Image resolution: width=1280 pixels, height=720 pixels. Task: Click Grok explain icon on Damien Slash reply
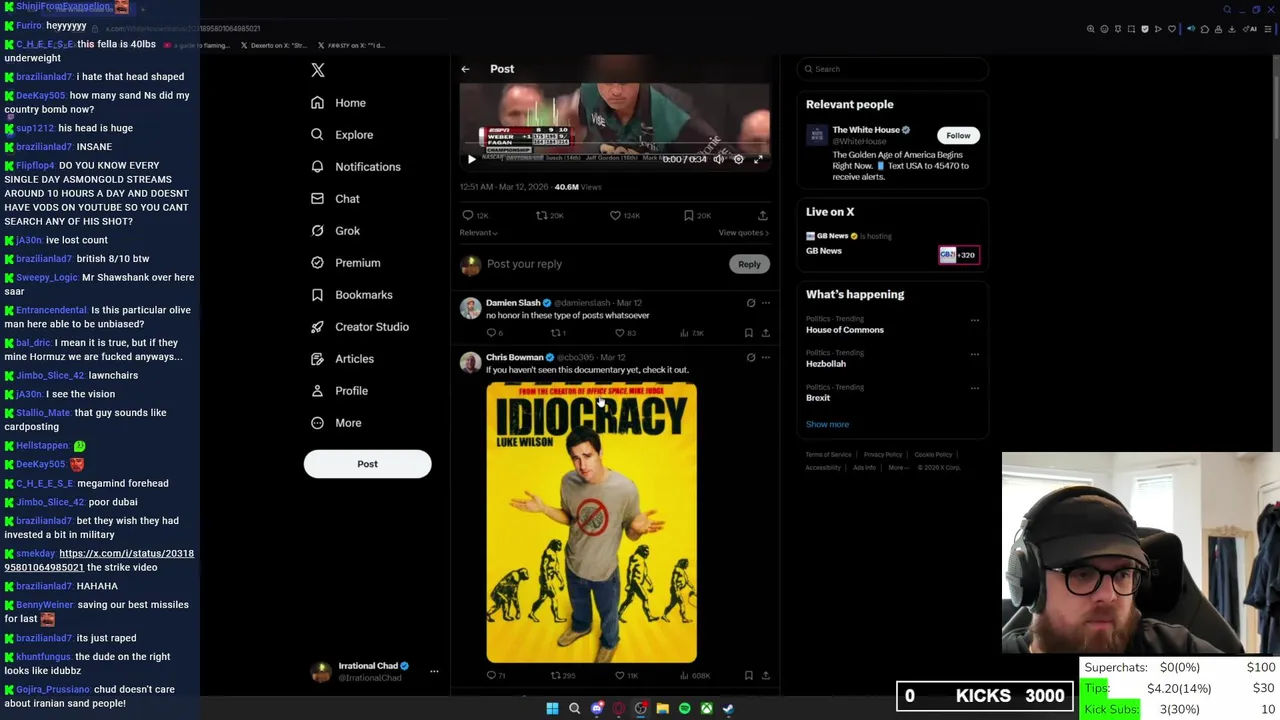point(751,303)
